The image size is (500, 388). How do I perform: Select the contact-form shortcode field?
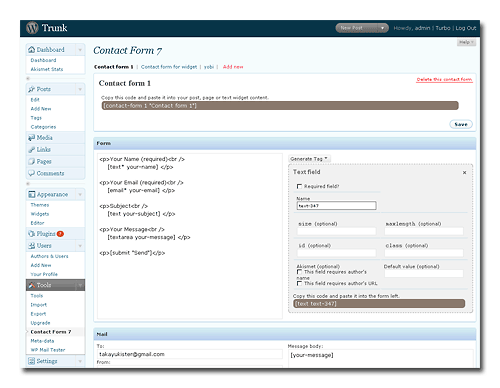(x=280, y=106)
